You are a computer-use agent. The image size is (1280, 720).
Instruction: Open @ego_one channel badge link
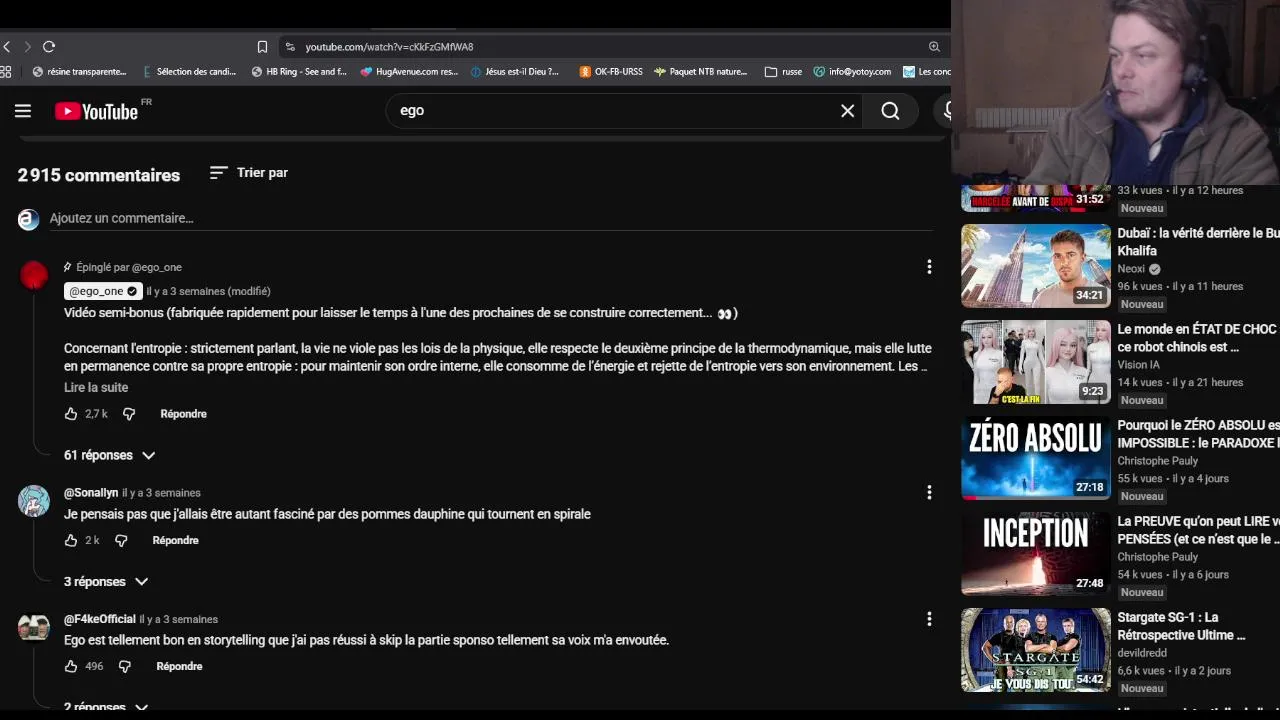[103, 291]
